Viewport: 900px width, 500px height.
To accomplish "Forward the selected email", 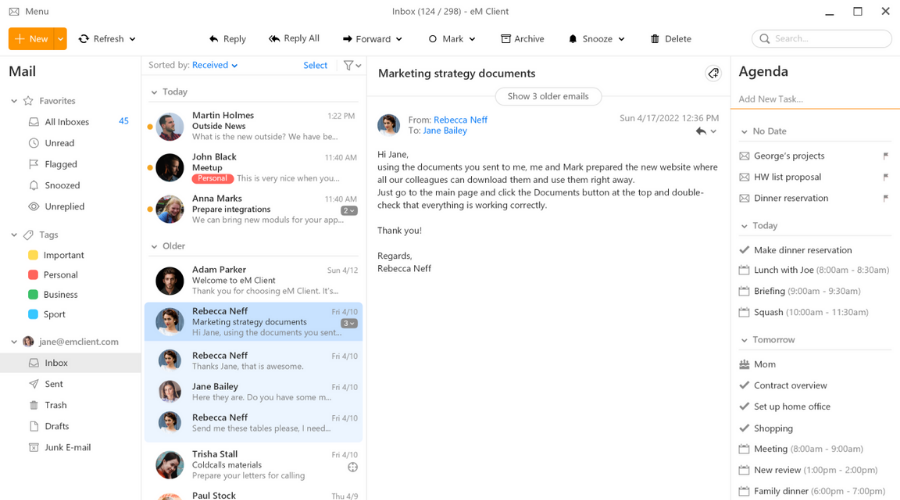I will click(x=366, y=38).
